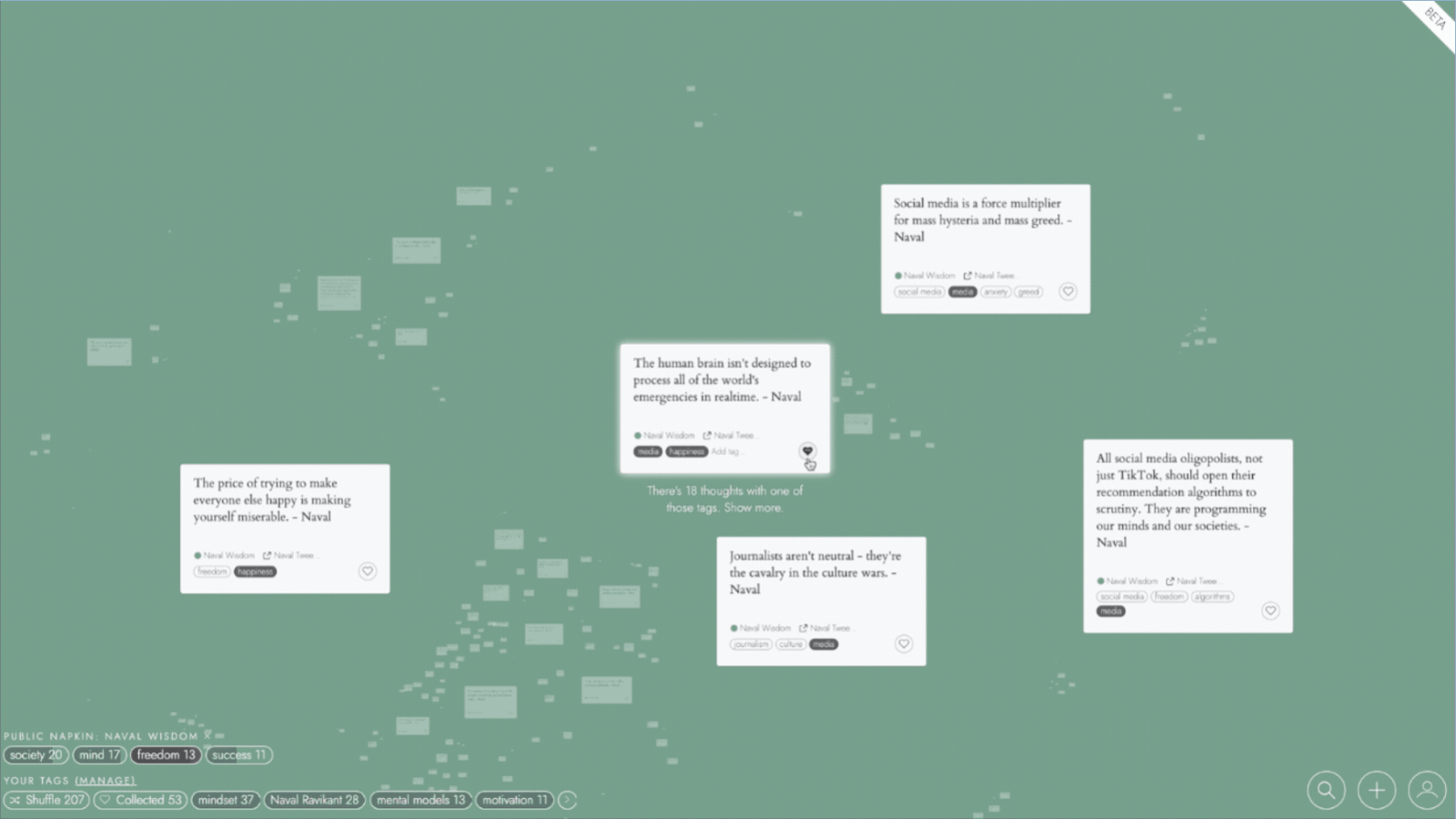1456x819 pixels.
Task: Filter by motivation 11 tag
Action: [x=515, y=800]
